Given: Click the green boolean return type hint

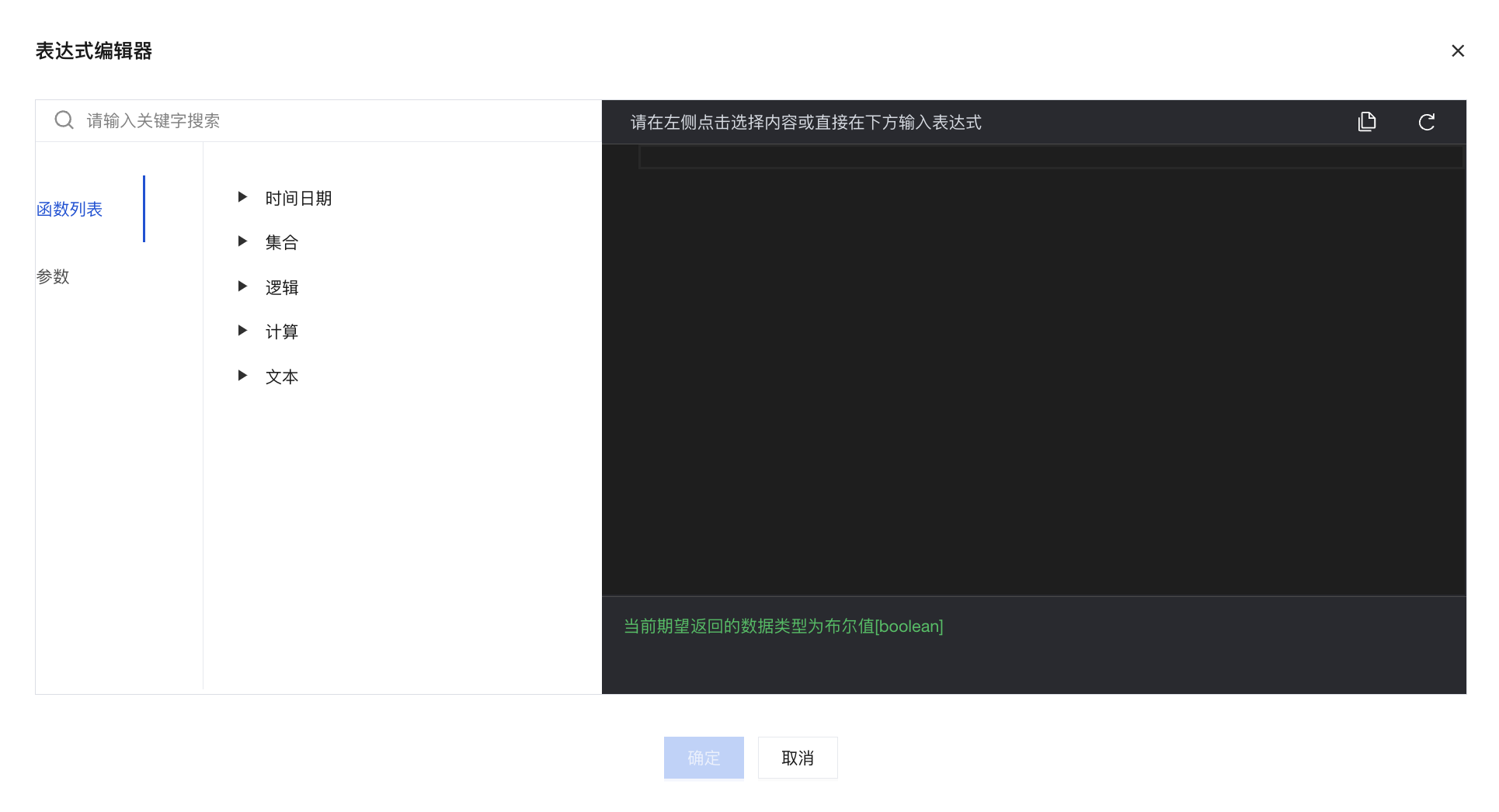Looking at the screenshot, I should (784, 626).
